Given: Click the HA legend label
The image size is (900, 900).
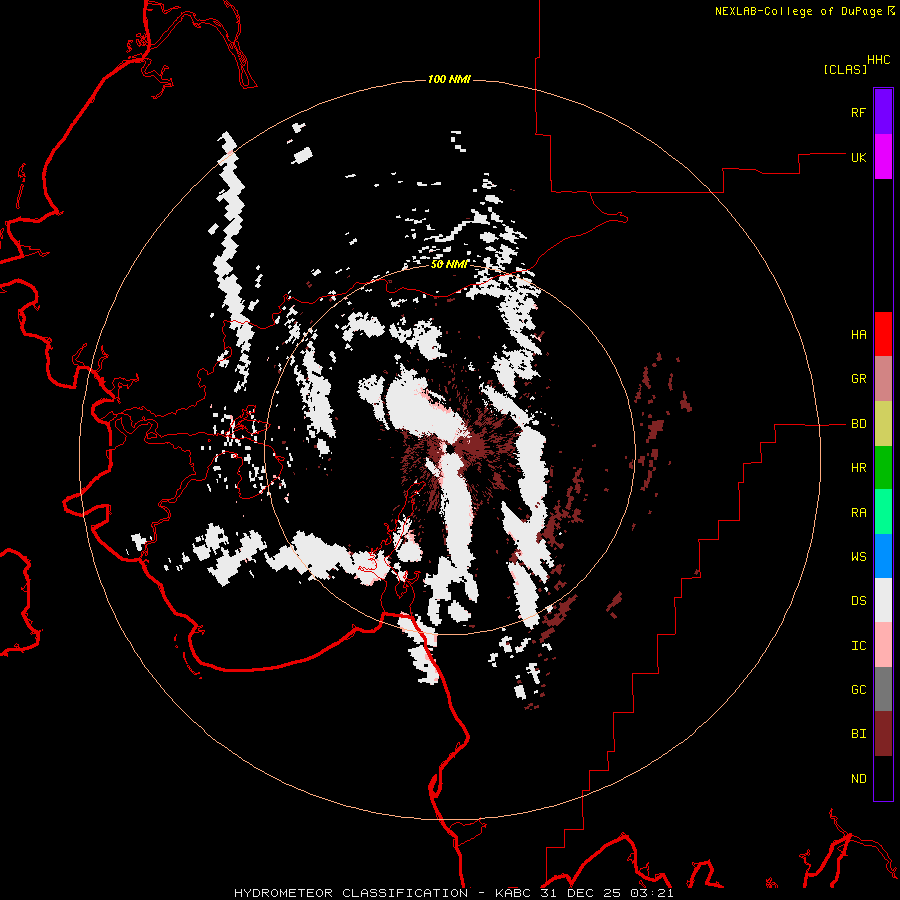Looking at the screenshot, I should [858, 334].
